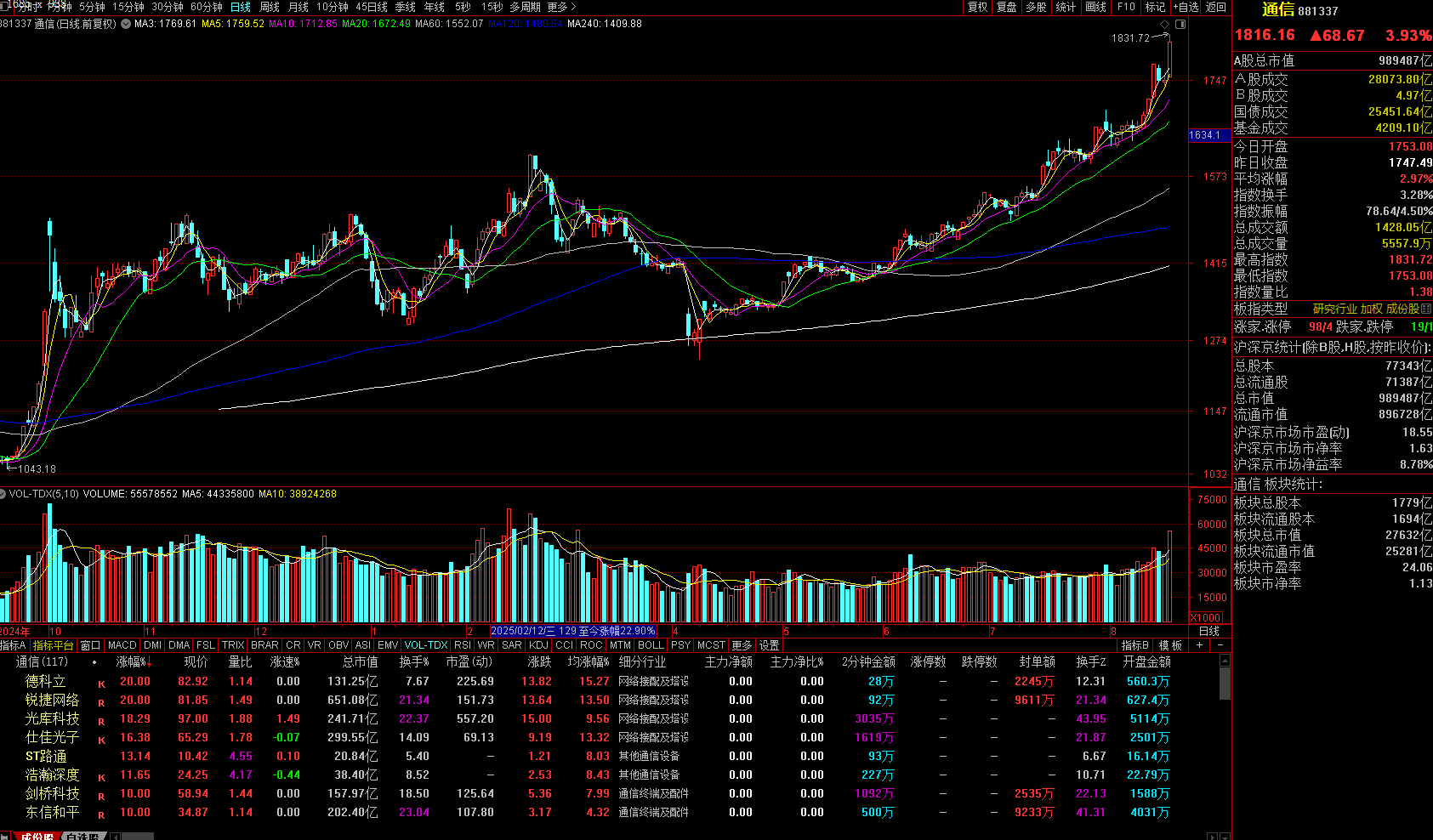Screen dimensions: 1433x840
Task: Click the stock list vertical scrollbar thumb
Action: click(x=1225, y=684)
